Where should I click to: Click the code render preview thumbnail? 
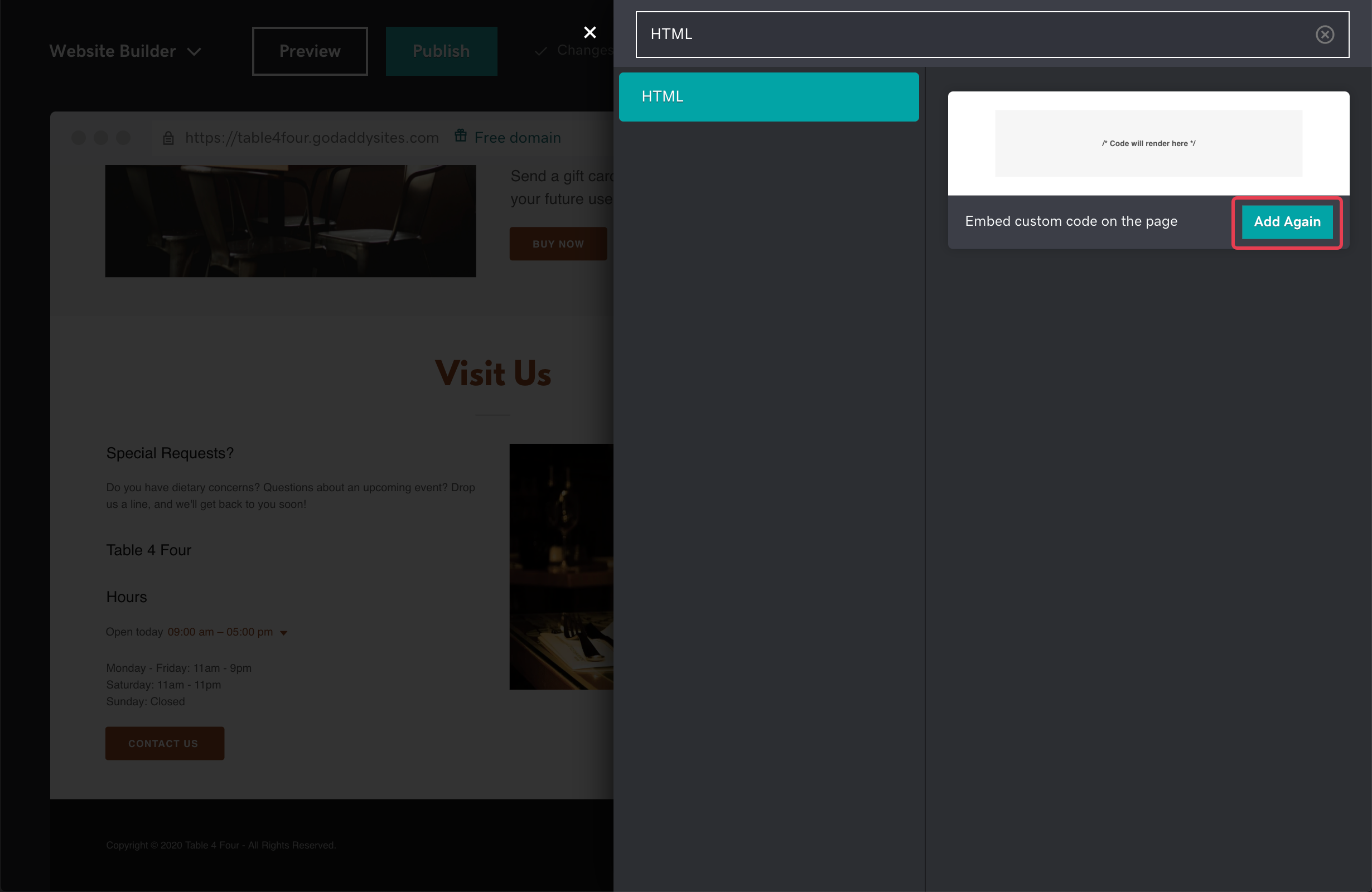[1148, 143]
